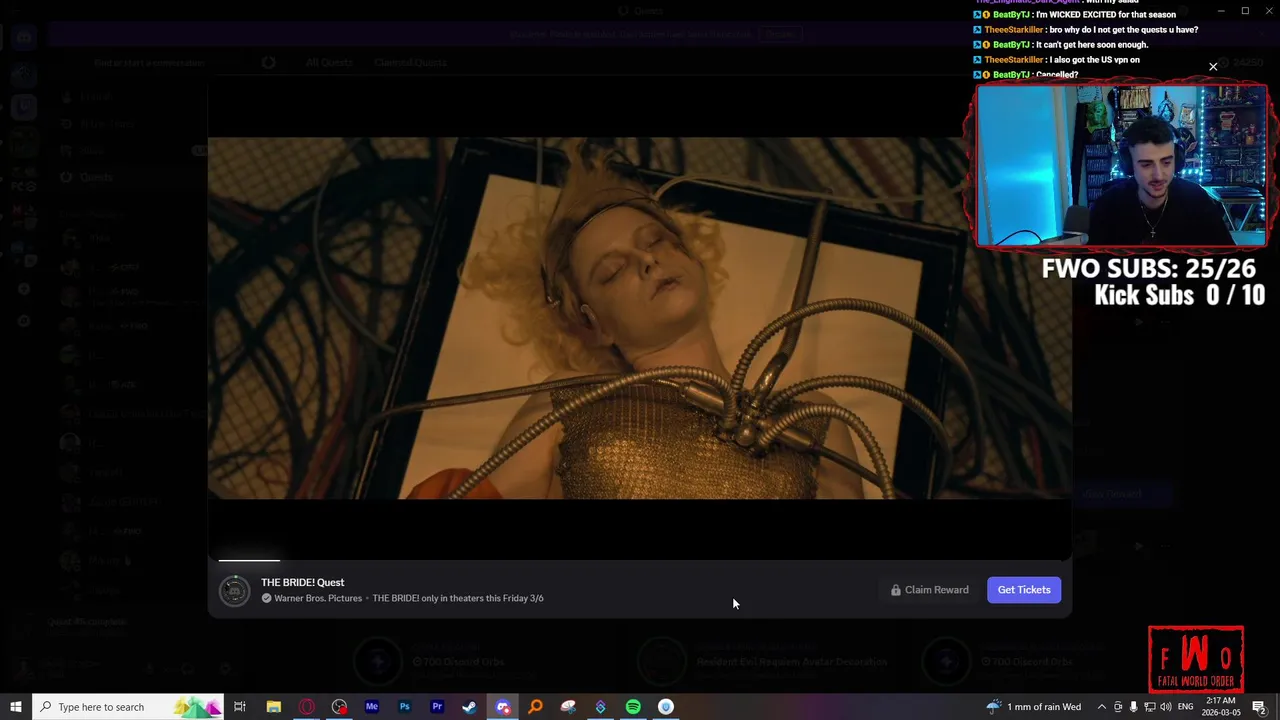The width and height of the screenshot is (1280, 720).
Task: Click the video progress bar
Action: coord(640,560)
